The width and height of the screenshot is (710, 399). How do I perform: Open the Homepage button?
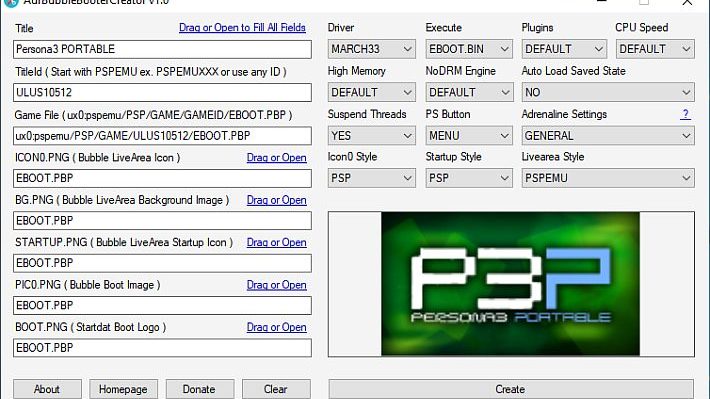(x=124, y=389)
